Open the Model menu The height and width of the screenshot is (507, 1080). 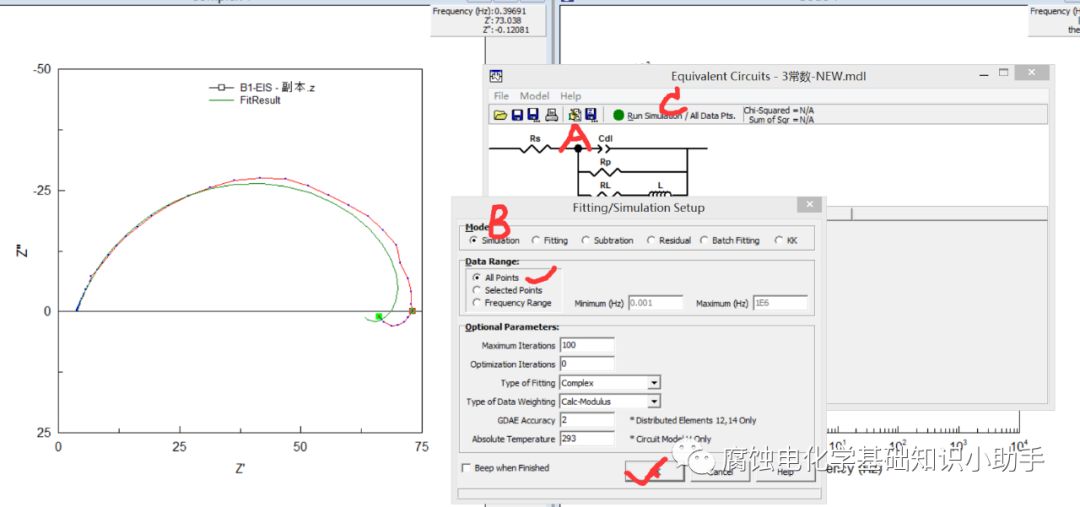[534, 96]
